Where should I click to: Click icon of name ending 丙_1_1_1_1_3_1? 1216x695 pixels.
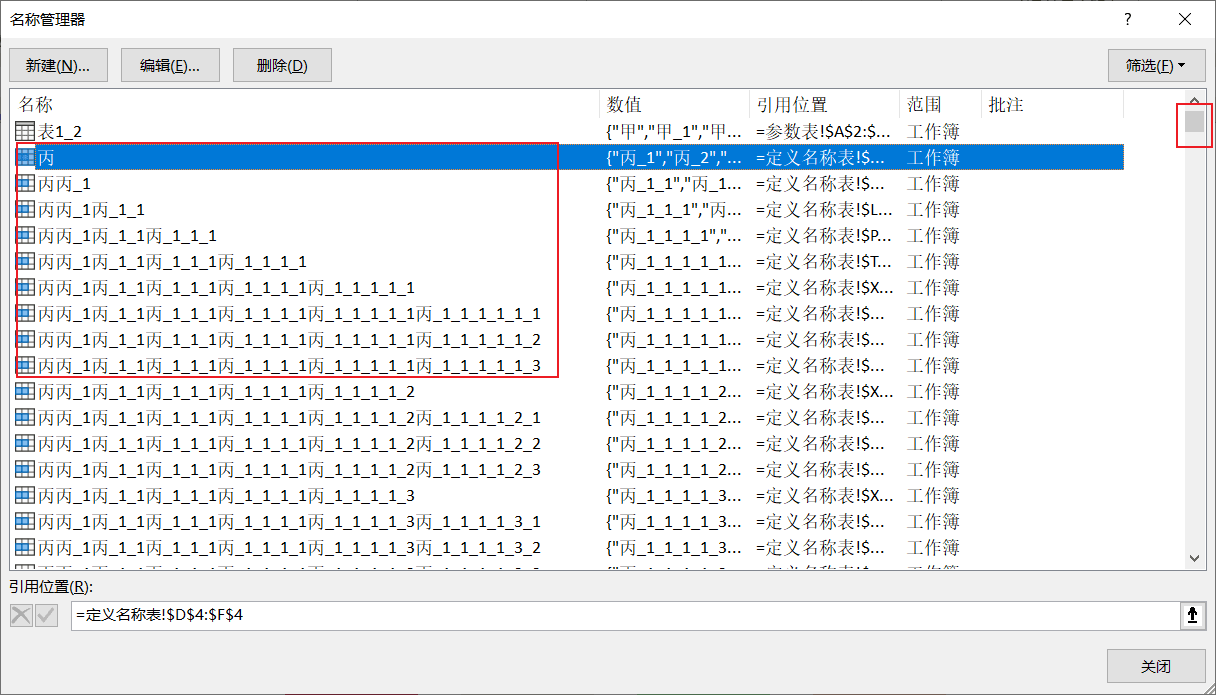point(26,521)
